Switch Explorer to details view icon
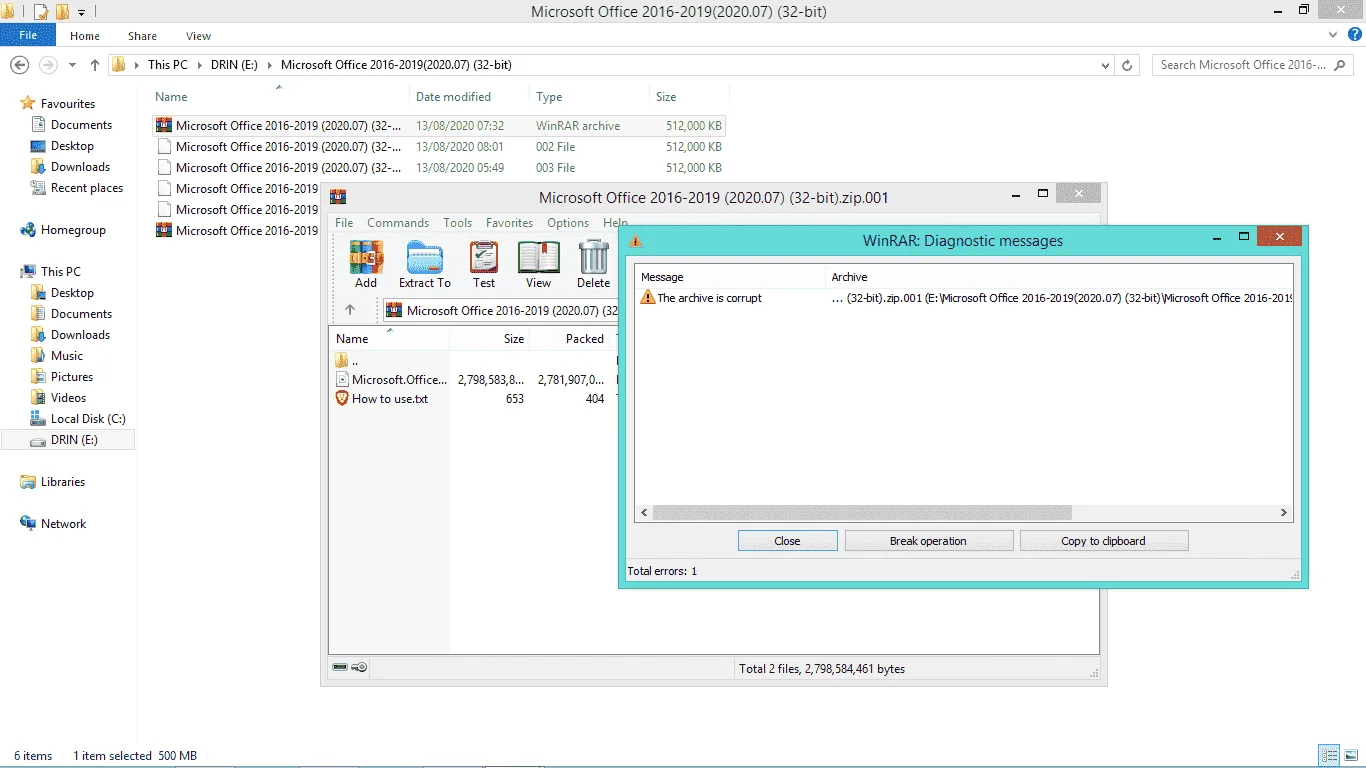Screen dimensions: 1366x768 [1329, 755]
